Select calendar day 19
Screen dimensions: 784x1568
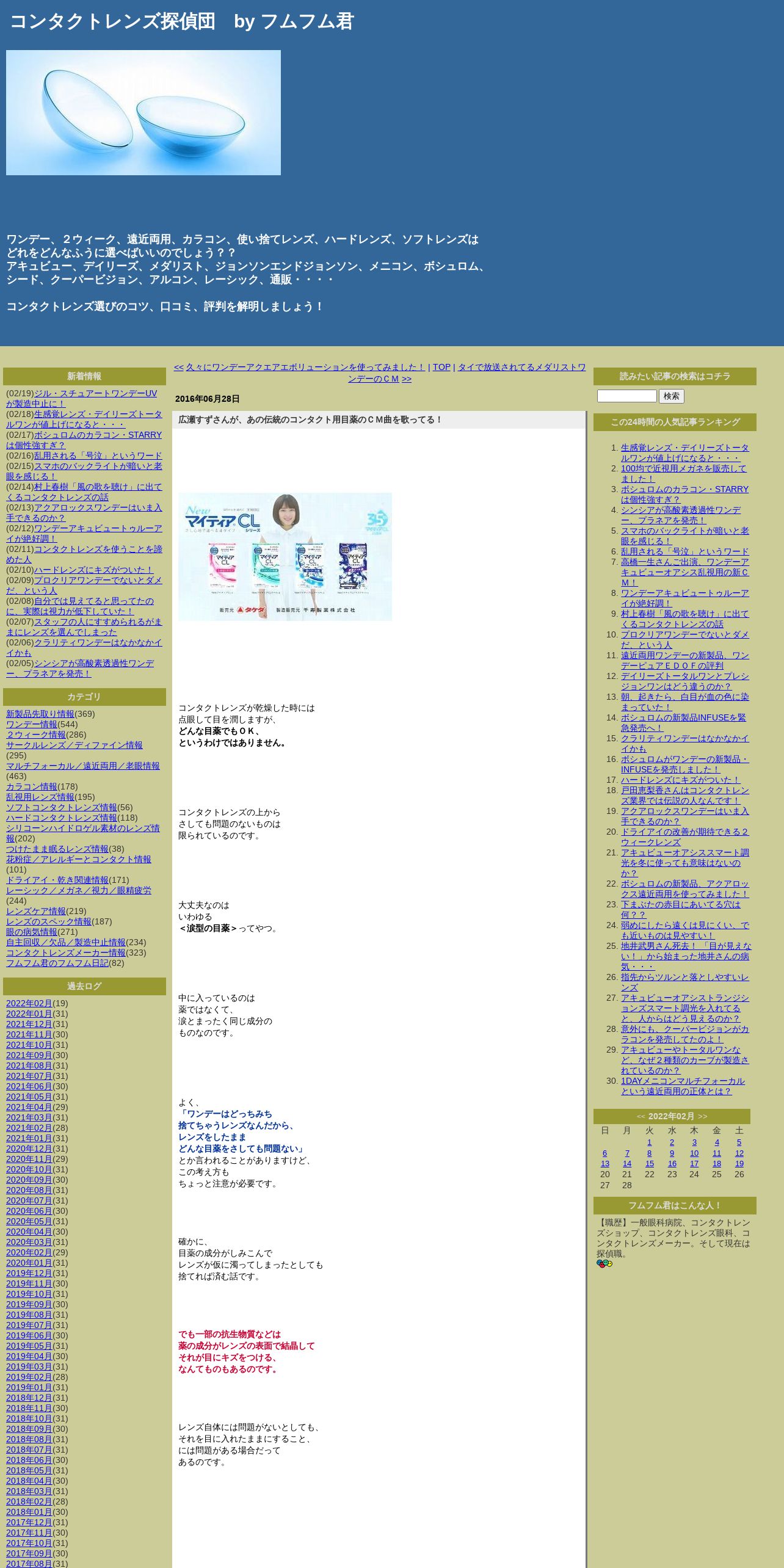(739, 1163)
